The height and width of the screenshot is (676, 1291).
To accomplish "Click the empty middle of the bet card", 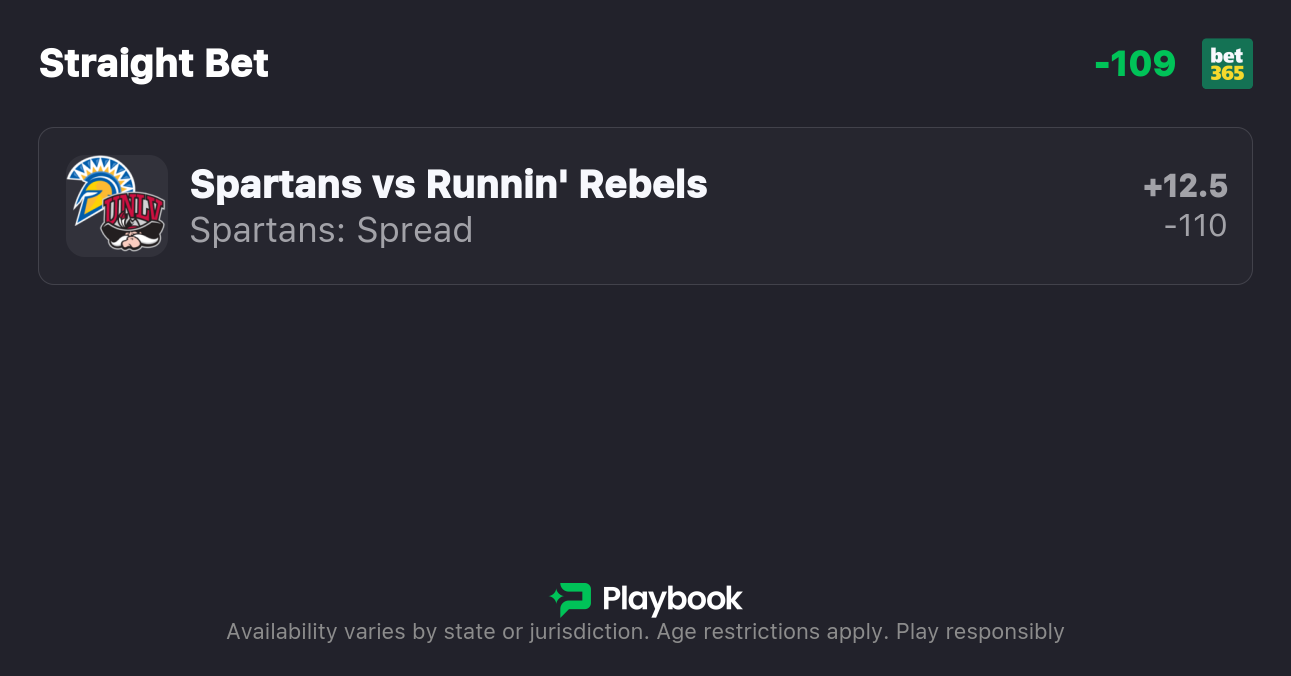I will 900,206.
